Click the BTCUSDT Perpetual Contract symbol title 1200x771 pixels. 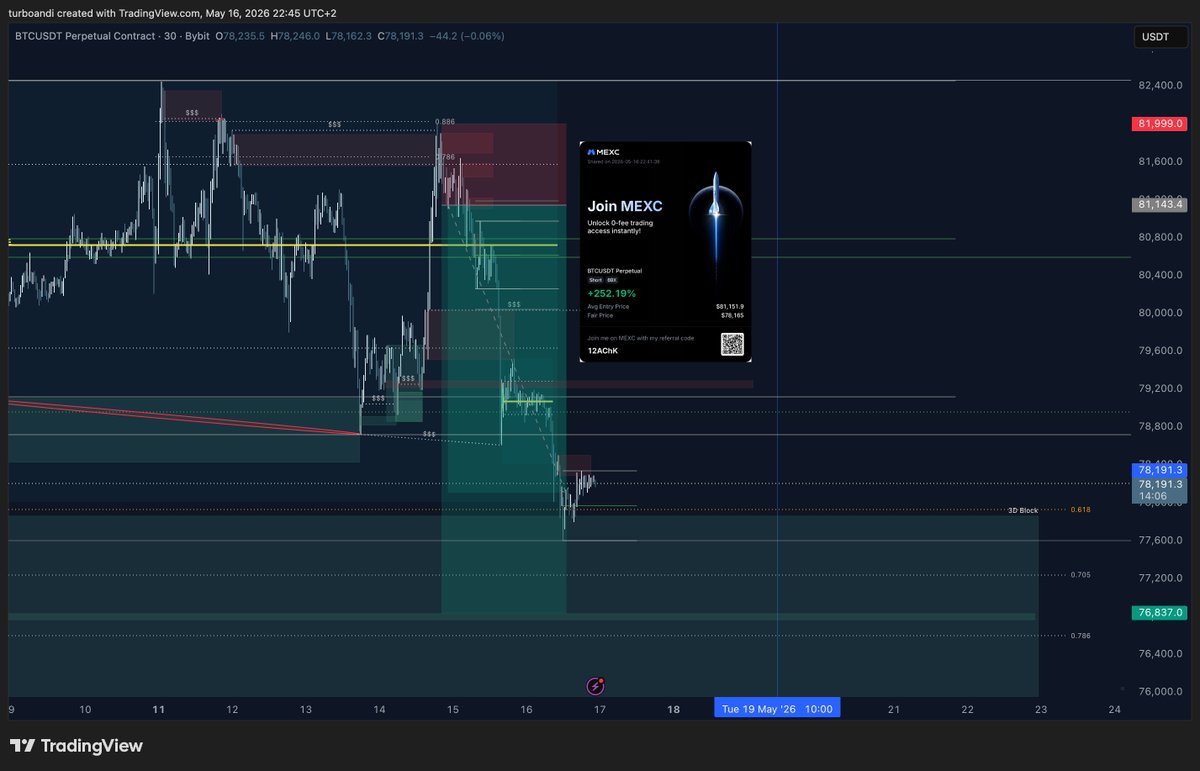(84, 36)
